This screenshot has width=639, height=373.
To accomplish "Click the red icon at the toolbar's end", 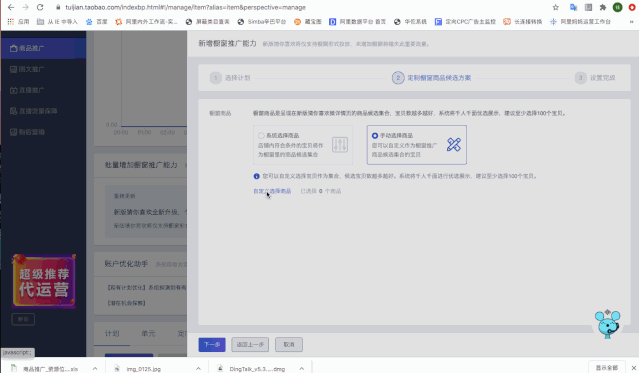I will [x=632, y=7].
